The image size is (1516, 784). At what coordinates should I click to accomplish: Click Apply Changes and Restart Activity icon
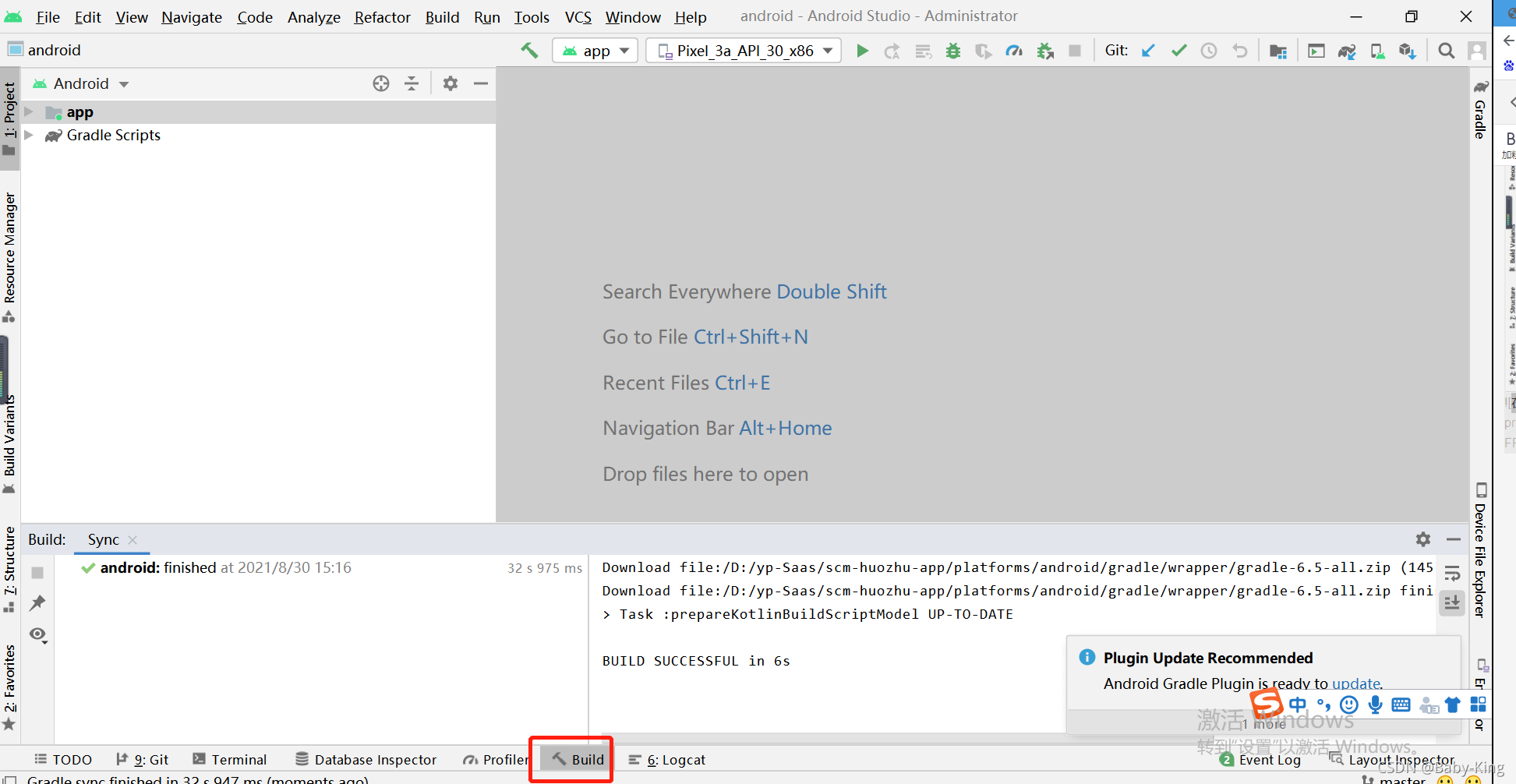click(892, 51)
